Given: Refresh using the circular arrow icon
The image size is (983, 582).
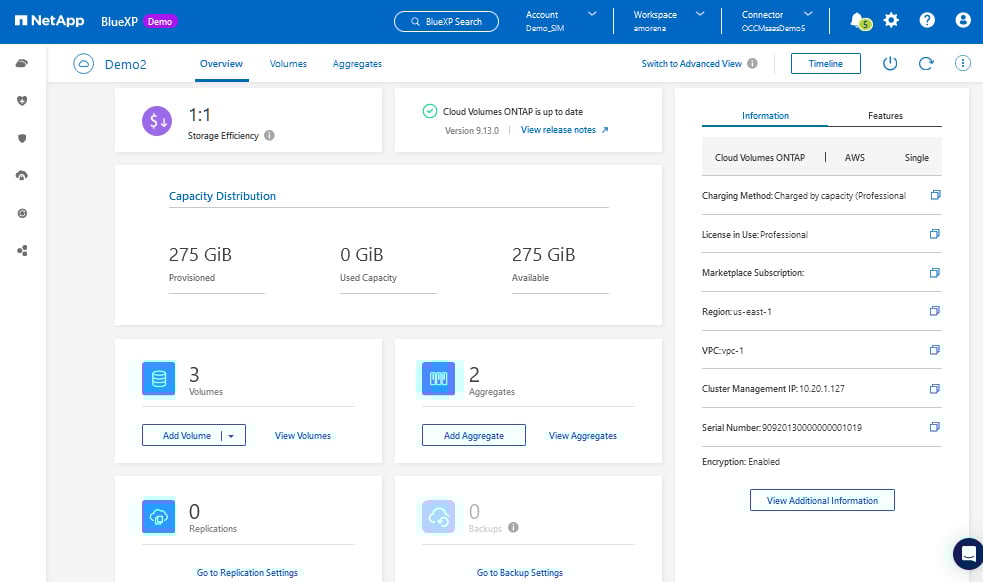Looking at the screenshot, I should pyautogui.click(x=926, y=64).
